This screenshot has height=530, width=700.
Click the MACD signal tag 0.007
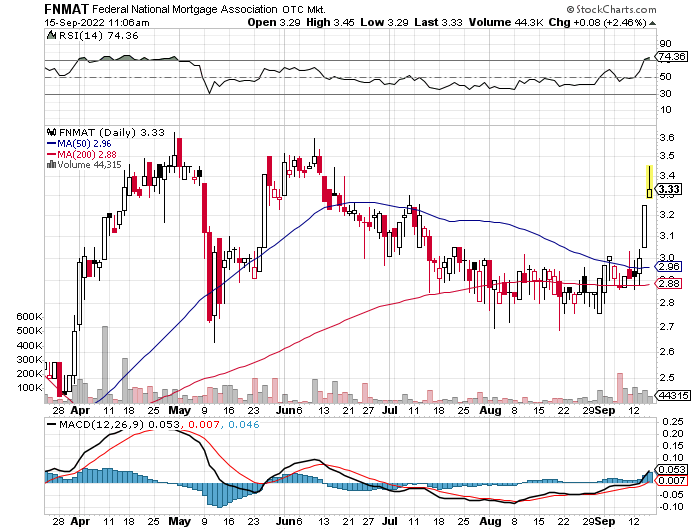[670, 480]
